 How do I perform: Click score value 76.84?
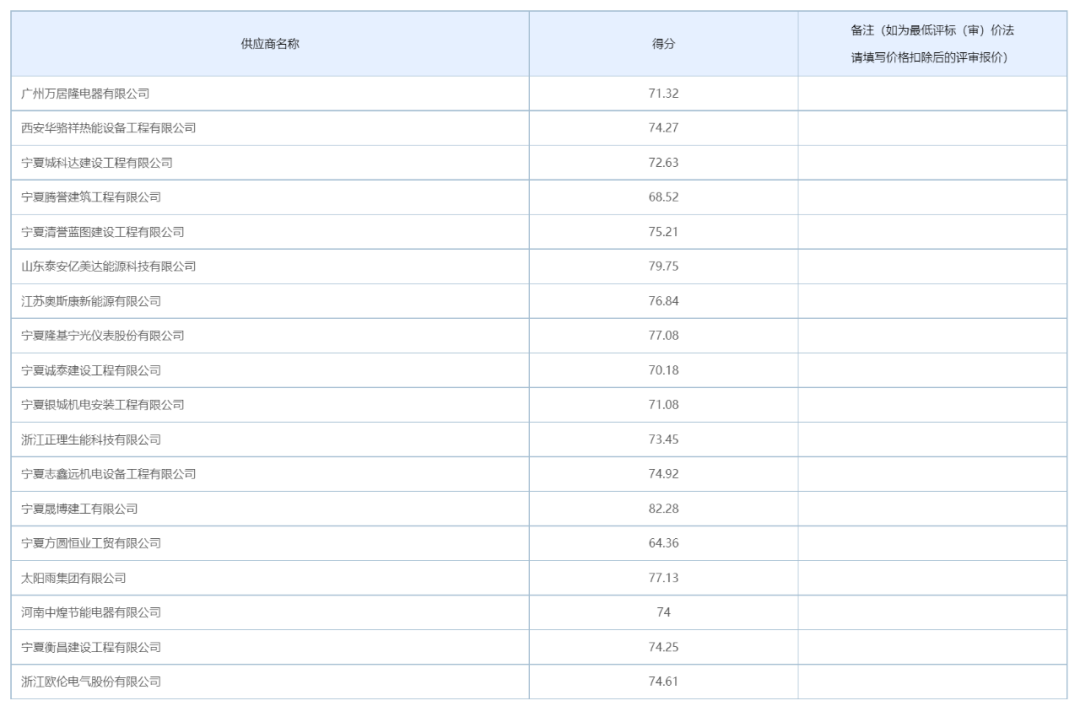[x=663, y=301]
